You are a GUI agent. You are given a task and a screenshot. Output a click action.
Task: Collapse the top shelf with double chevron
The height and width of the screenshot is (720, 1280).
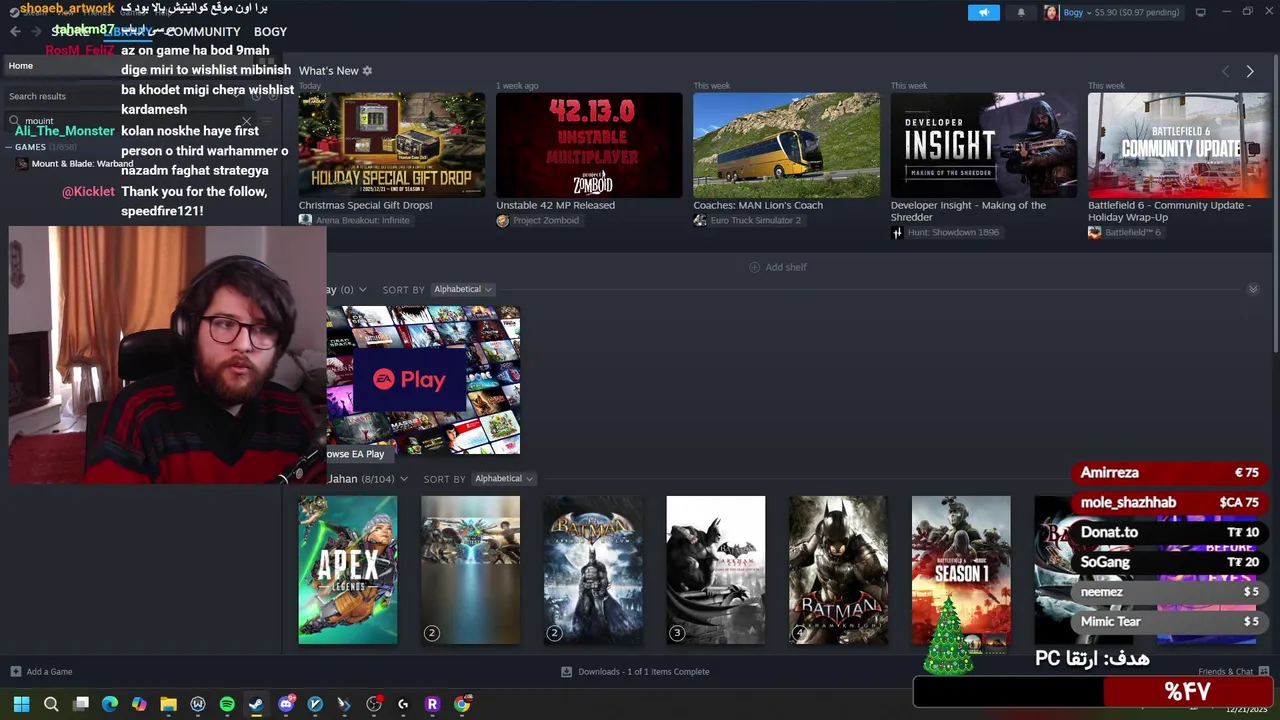(1253, 289)
